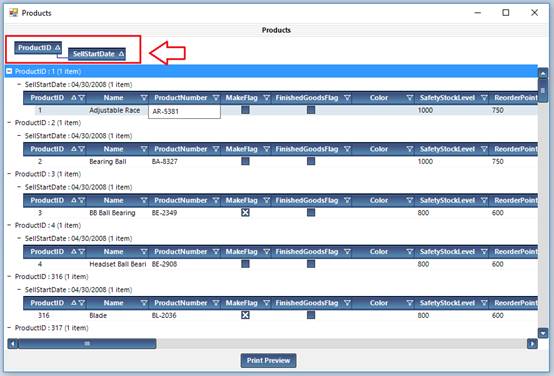Open FinishedGoodsFlag filter in ProductID 3 group header
This screenshot has width=554, height=376.
coord(347,200)
